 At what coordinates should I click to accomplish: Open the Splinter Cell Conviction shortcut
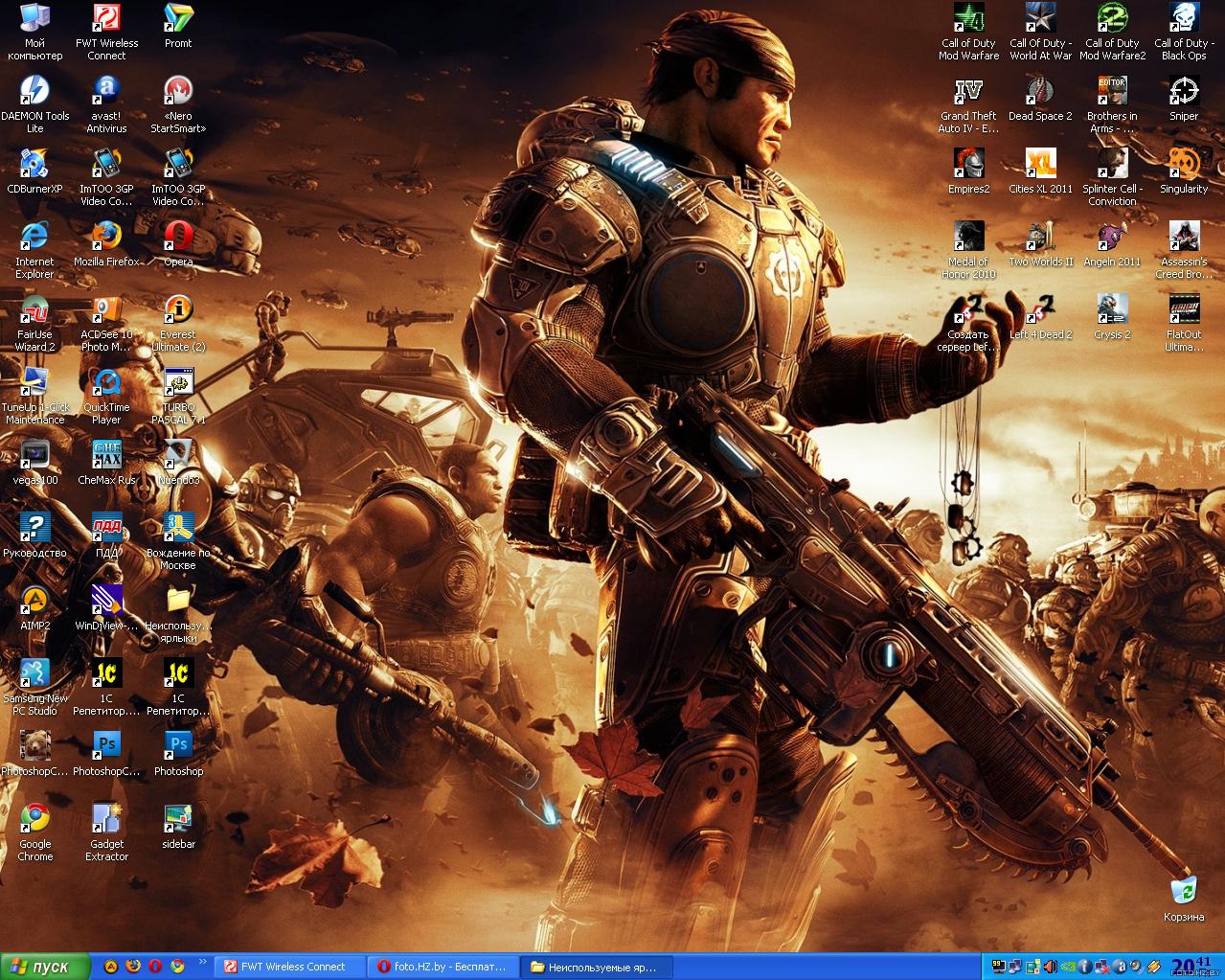click(1112, 176)
